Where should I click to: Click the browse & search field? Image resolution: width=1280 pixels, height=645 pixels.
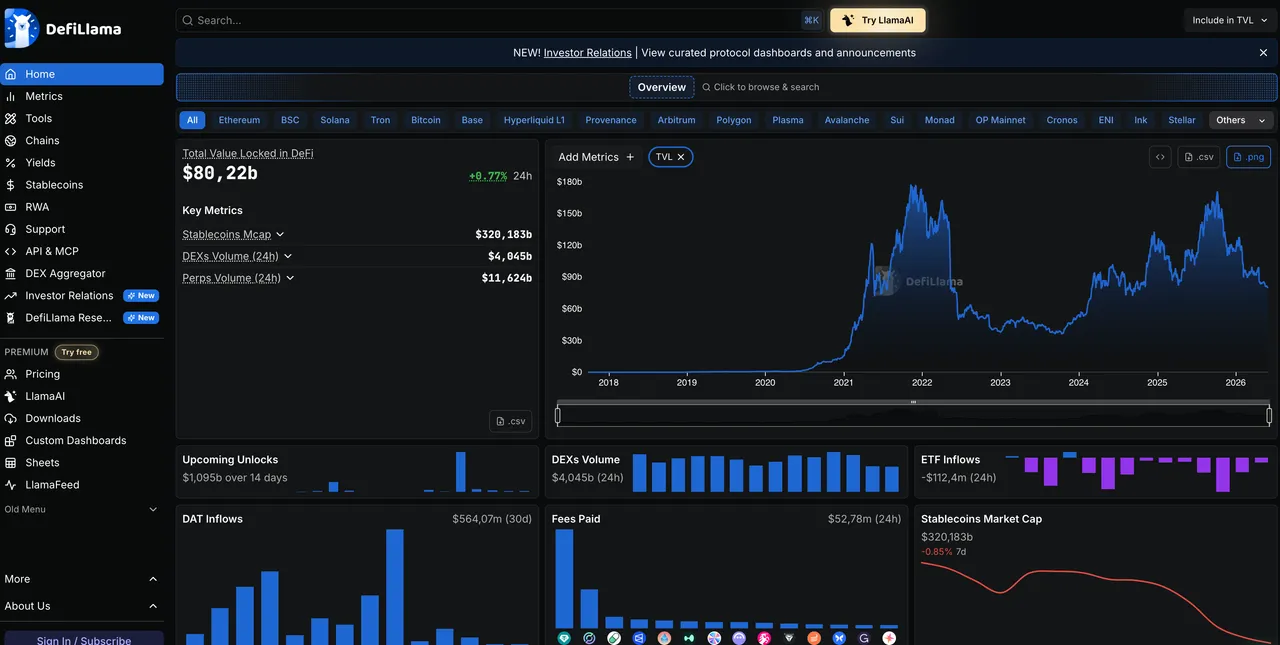760,87
